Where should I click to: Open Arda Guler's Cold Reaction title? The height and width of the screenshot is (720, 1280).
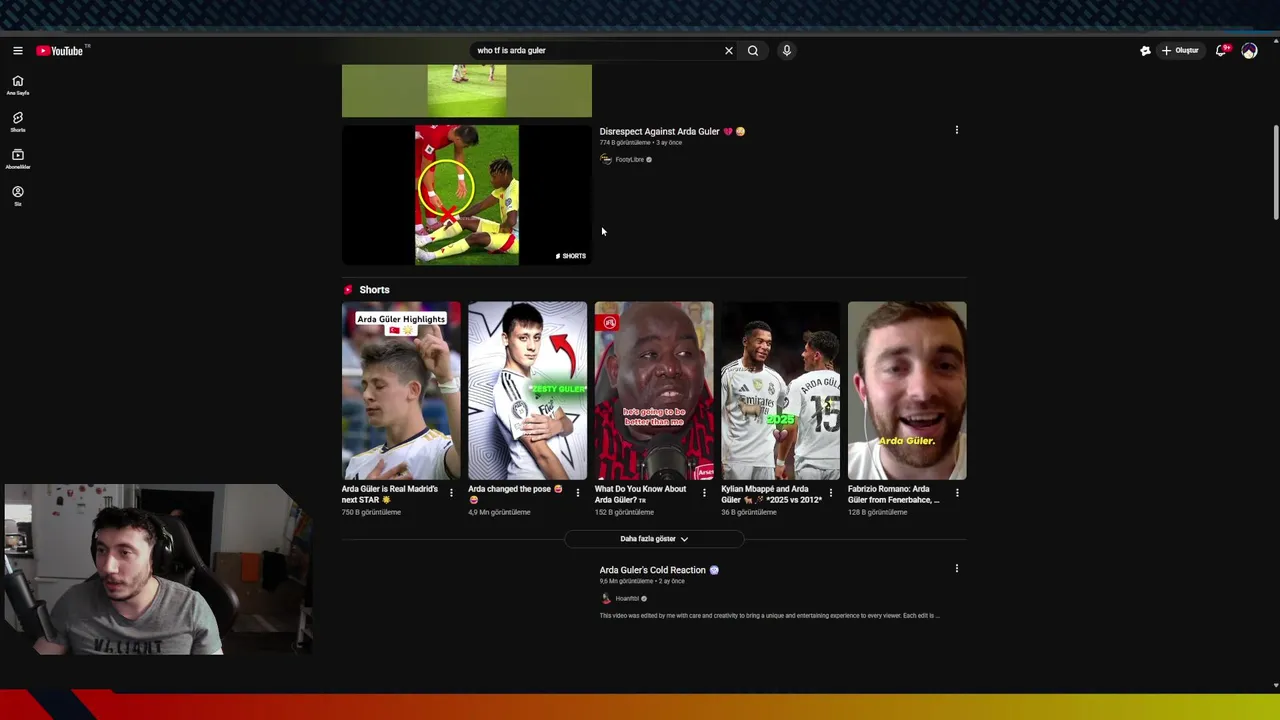659,570
